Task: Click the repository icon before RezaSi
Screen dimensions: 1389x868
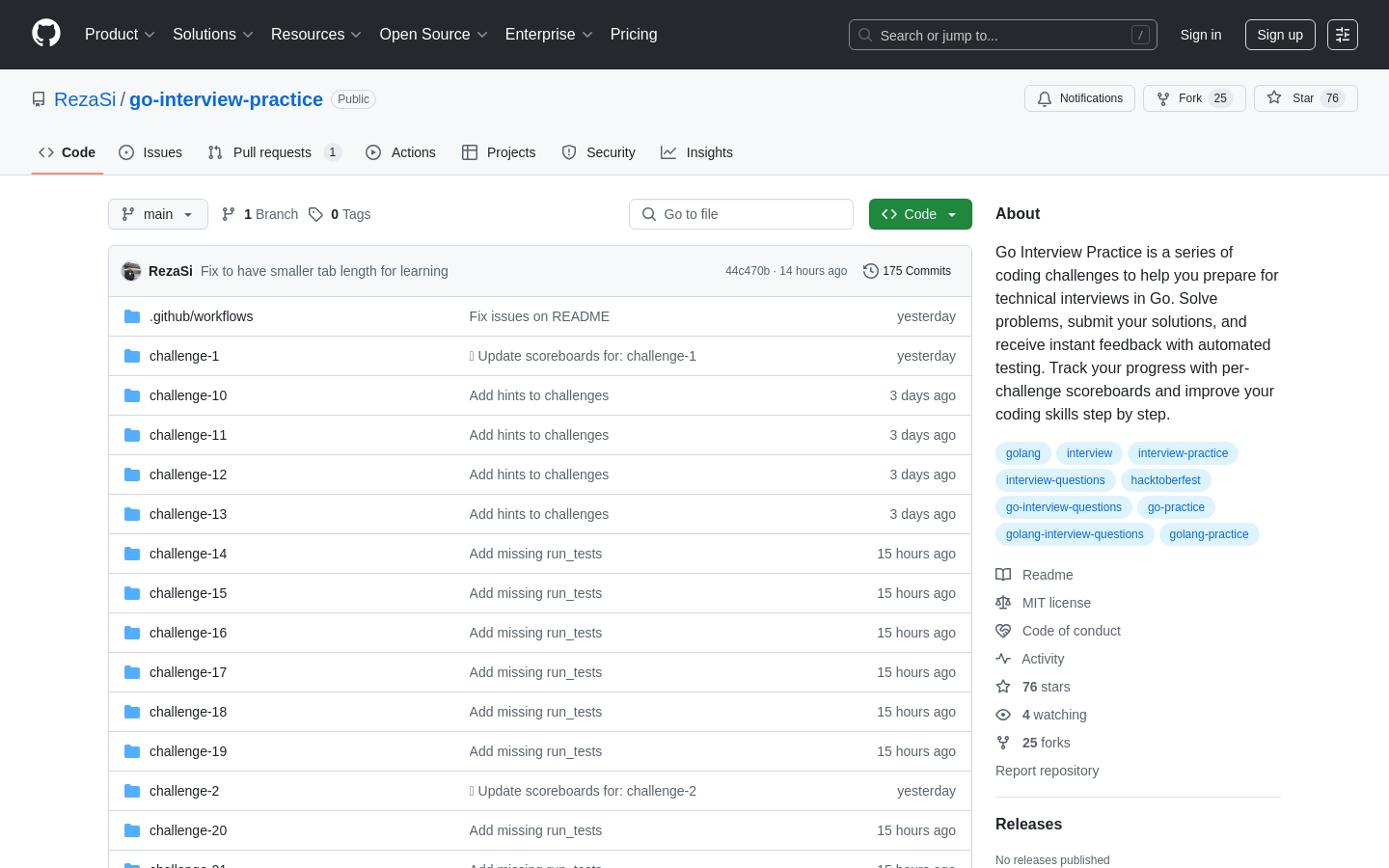Action: pos(39,99)
